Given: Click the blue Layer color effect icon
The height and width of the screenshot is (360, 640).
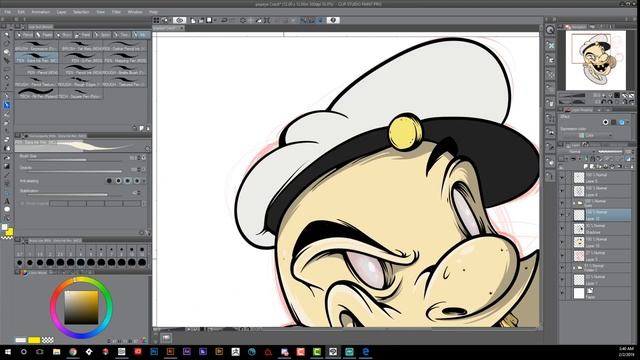Looking at the screenshot, I should [622, 122].
